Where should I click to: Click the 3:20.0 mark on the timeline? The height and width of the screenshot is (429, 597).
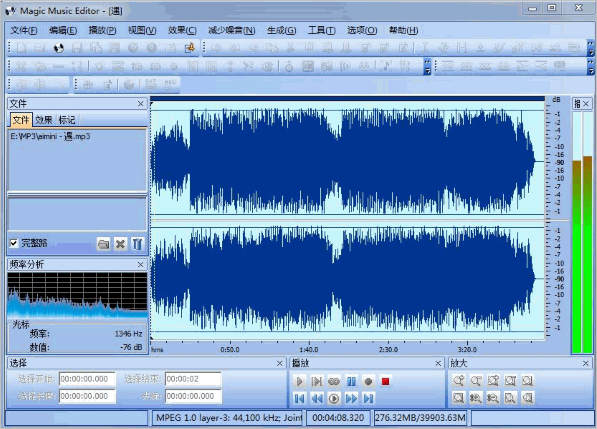click(467, 349)
